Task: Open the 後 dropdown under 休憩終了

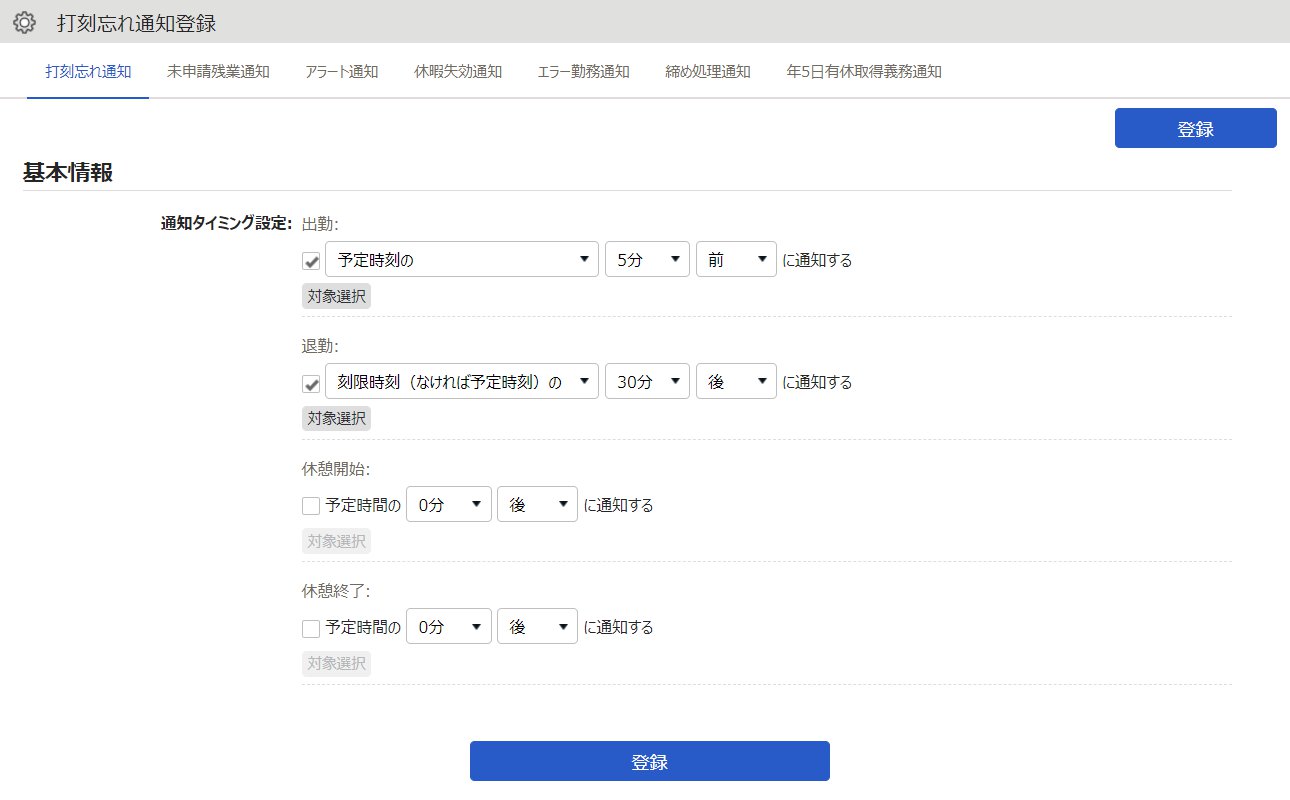Action: (538, 626)
